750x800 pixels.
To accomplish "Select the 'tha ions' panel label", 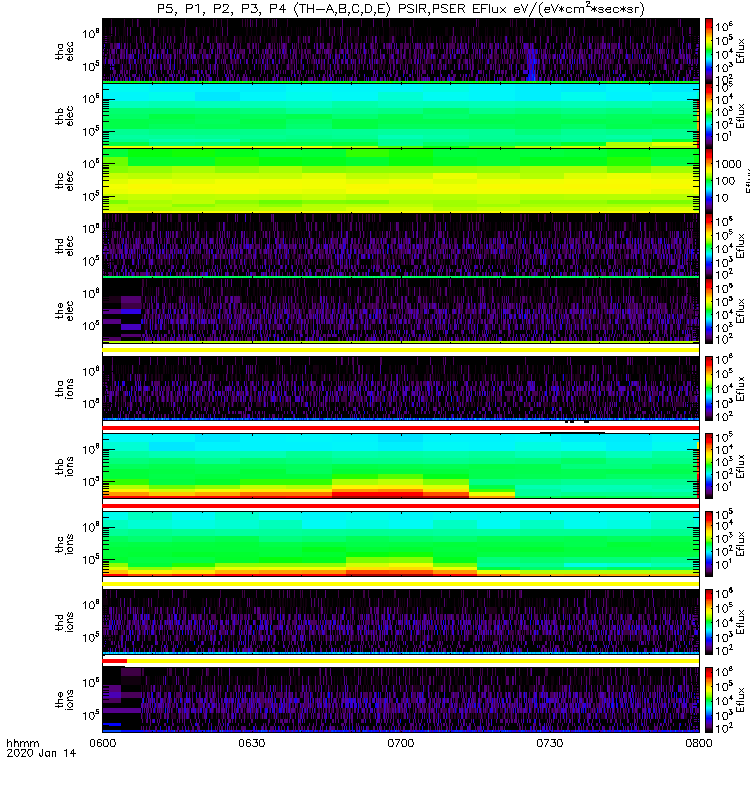I will coord(65,388).
